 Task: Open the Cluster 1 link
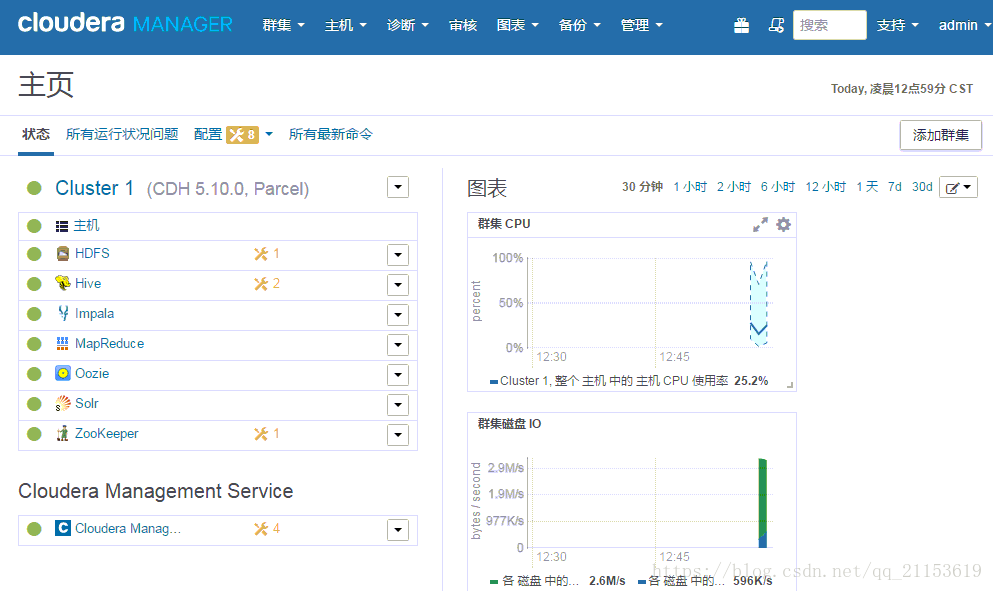[x=94, y=188]
